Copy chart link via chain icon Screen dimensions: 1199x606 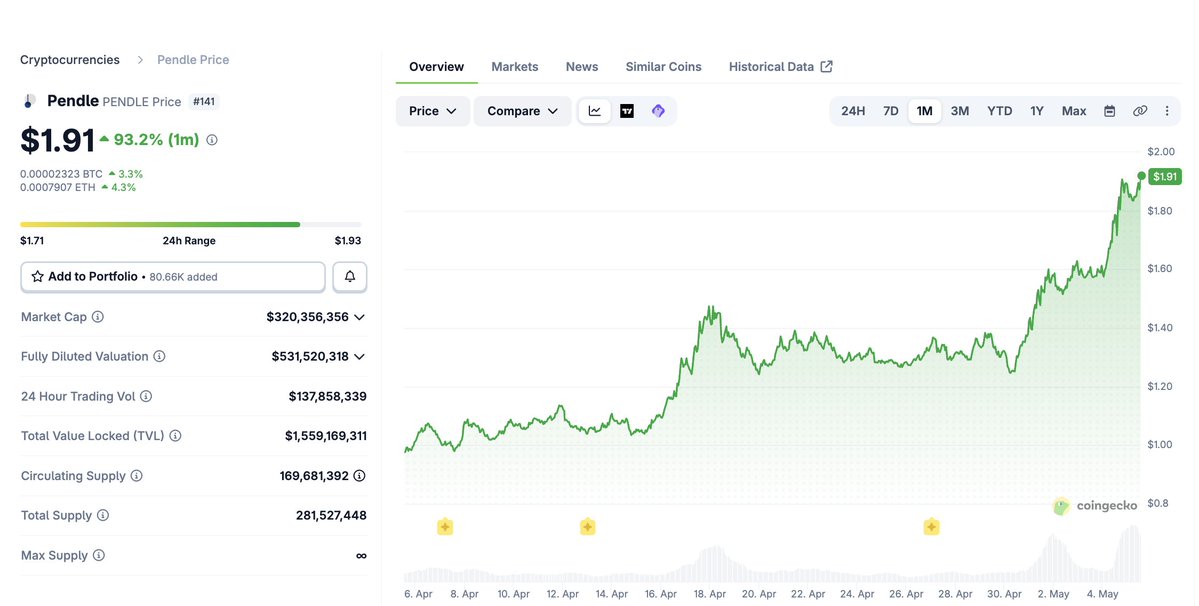pyautogui.click(x=1140, y=111)
